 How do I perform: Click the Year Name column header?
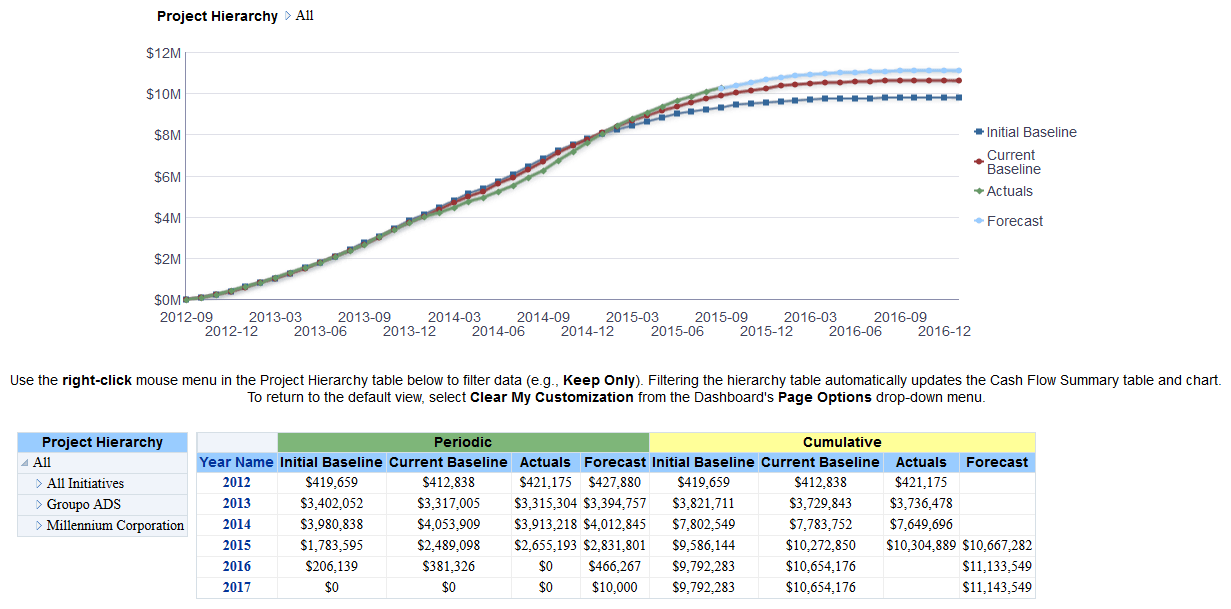(237, 461)
